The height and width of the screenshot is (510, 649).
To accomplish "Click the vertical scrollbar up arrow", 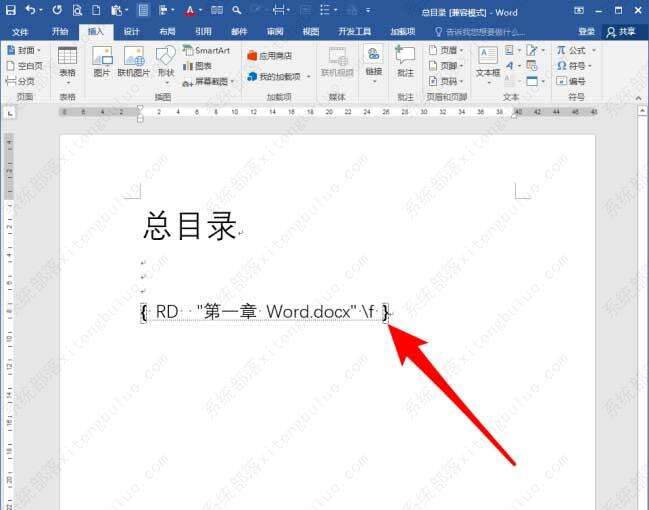I will pyautogui.click(x=643, y=111).
